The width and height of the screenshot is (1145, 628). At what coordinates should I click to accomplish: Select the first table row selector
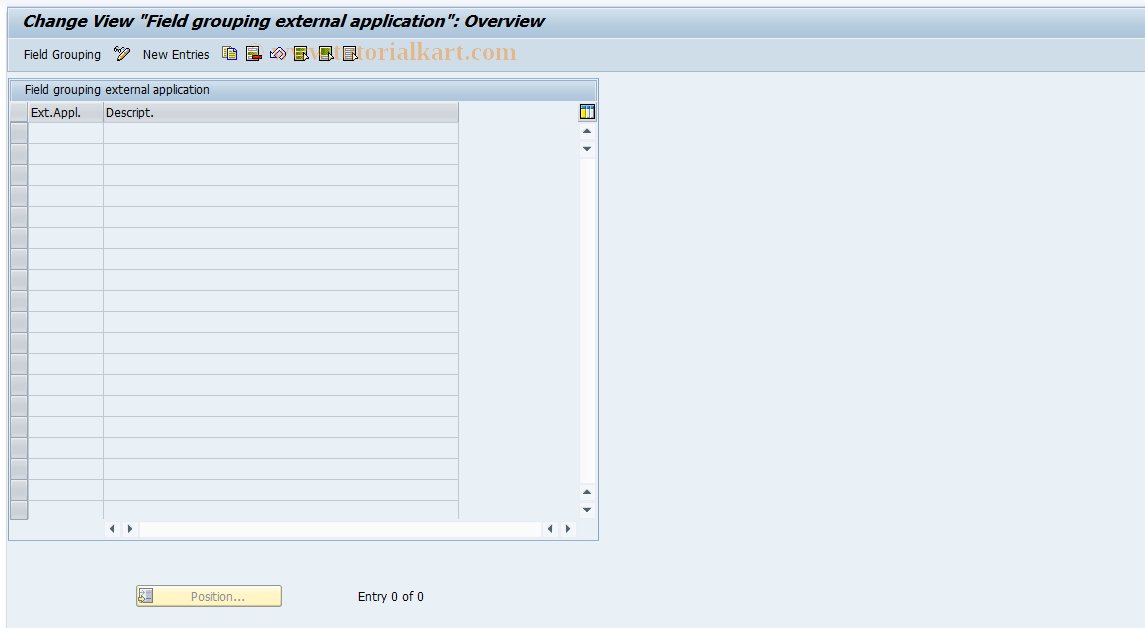click(x=19, y=133)
